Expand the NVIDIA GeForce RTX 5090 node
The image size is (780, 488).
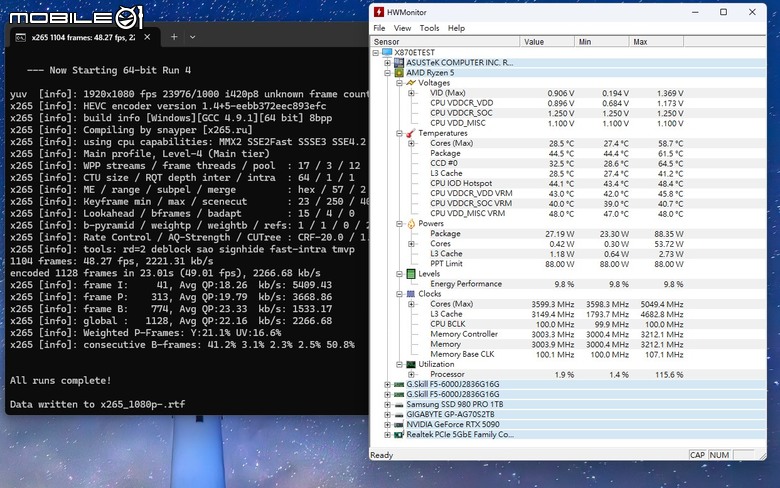point(387,425)
